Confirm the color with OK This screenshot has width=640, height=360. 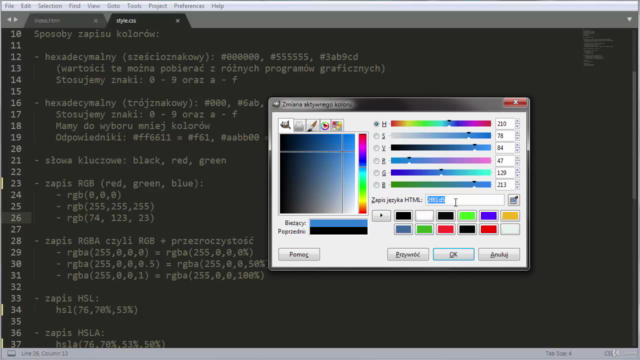453,254
